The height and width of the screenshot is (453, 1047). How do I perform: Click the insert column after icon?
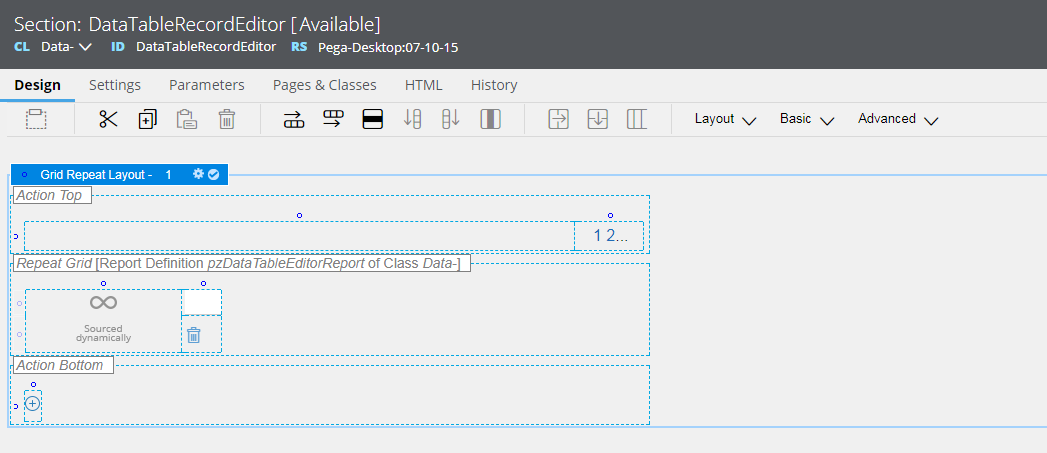coord(451,120)
